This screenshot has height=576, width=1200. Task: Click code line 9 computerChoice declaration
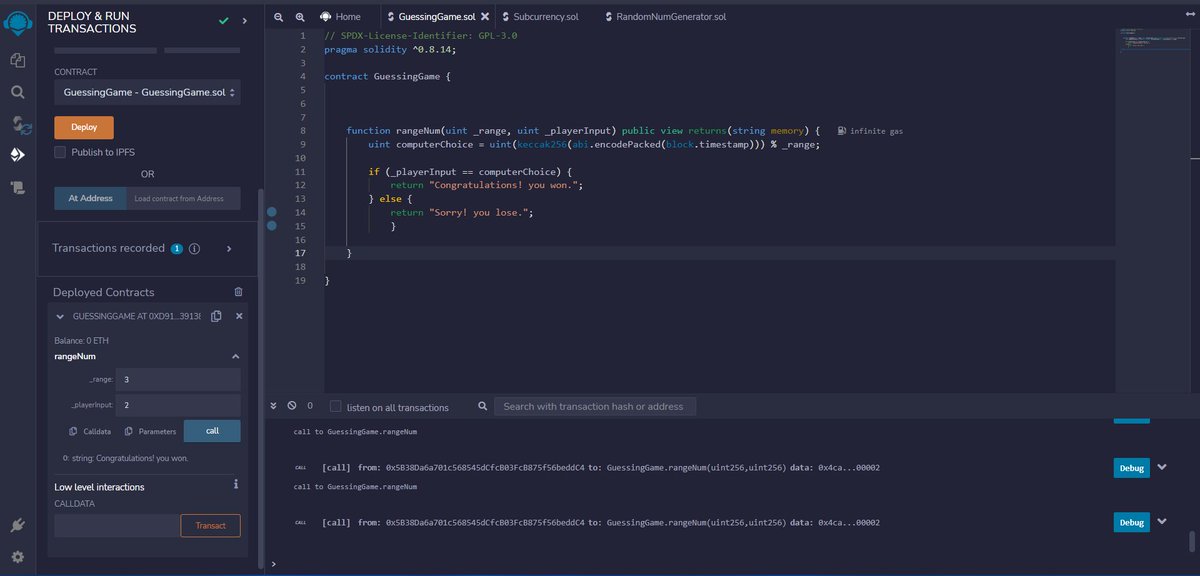[x=594, y=144]
